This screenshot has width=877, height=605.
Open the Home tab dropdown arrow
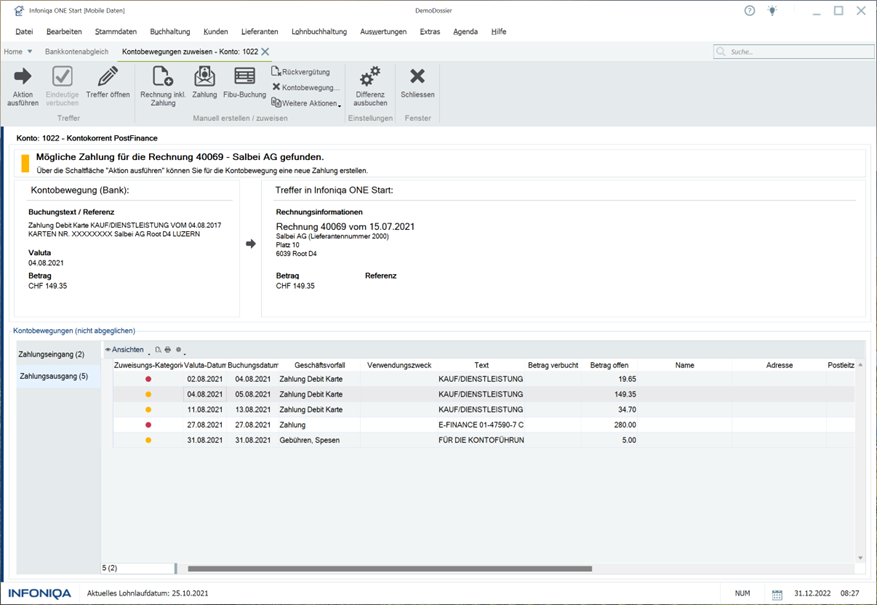point(30,51)
